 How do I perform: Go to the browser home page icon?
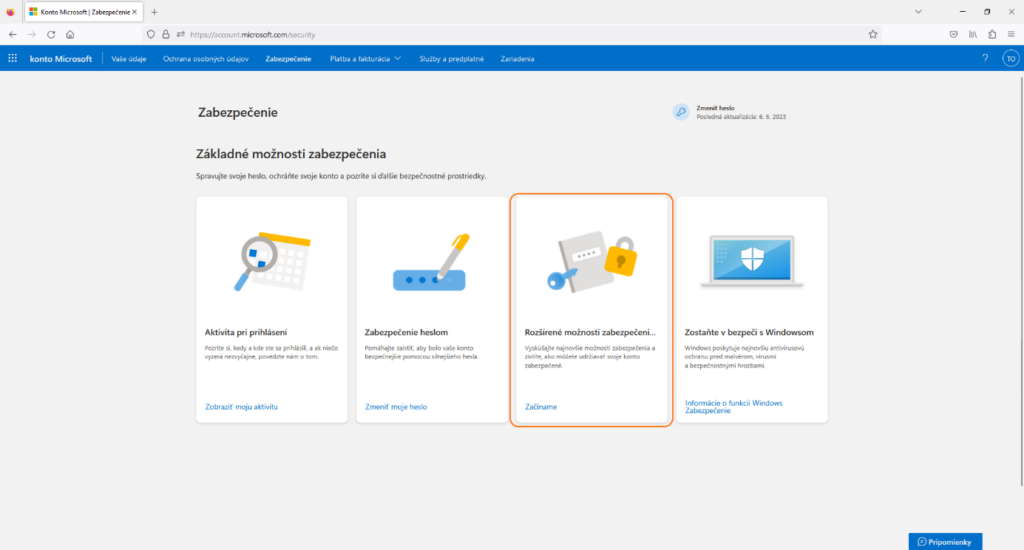70,34
